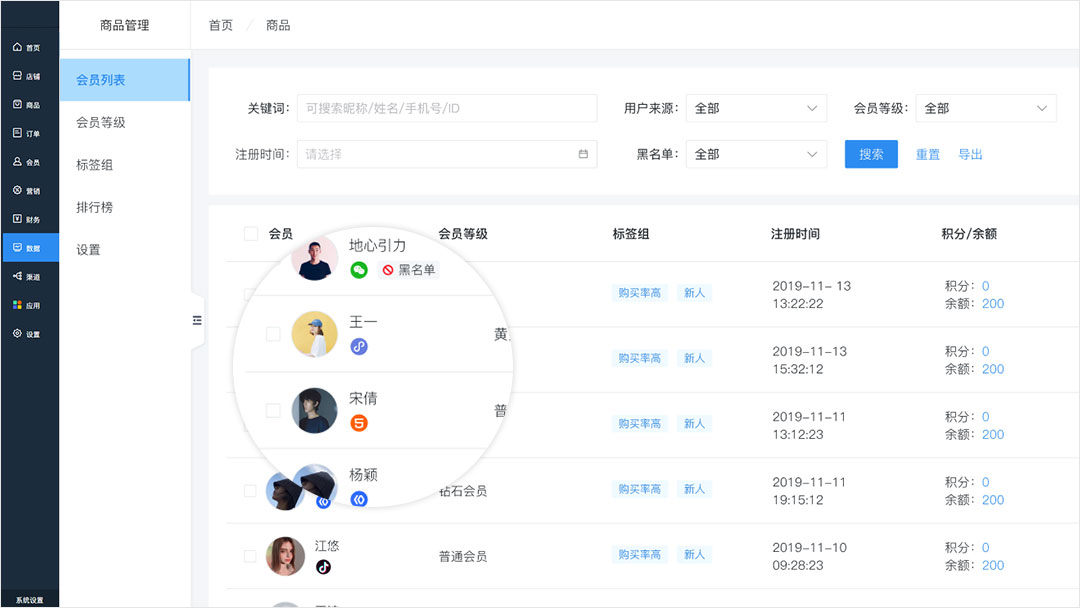Toggle the select-all checkbox beside 会员 header

click(x=251, y=234)
